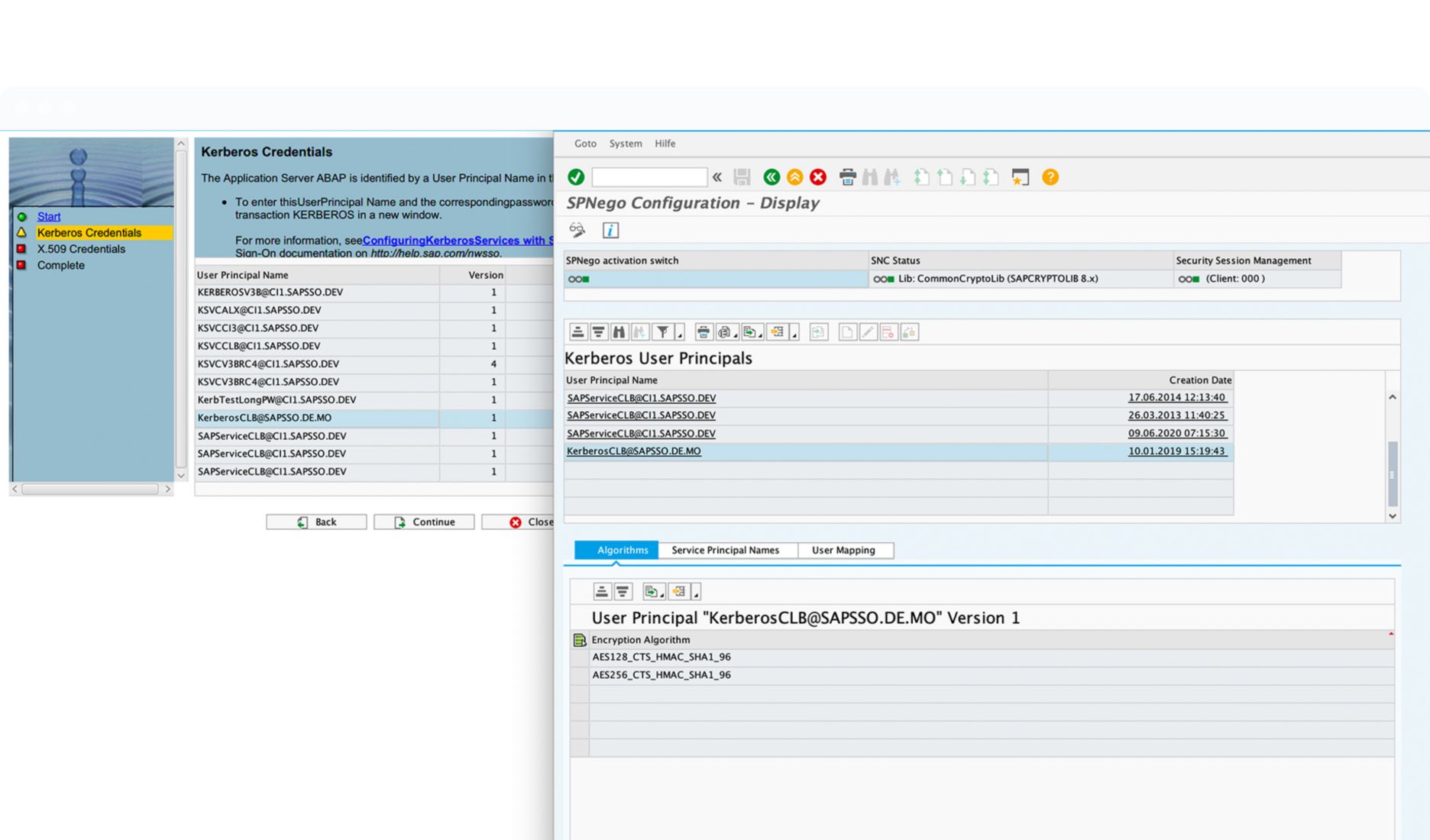The height and width of the screenshot is (840, 1430).
Task: Click the Print icon in main toolbar
Action: [x=847, y=177]
